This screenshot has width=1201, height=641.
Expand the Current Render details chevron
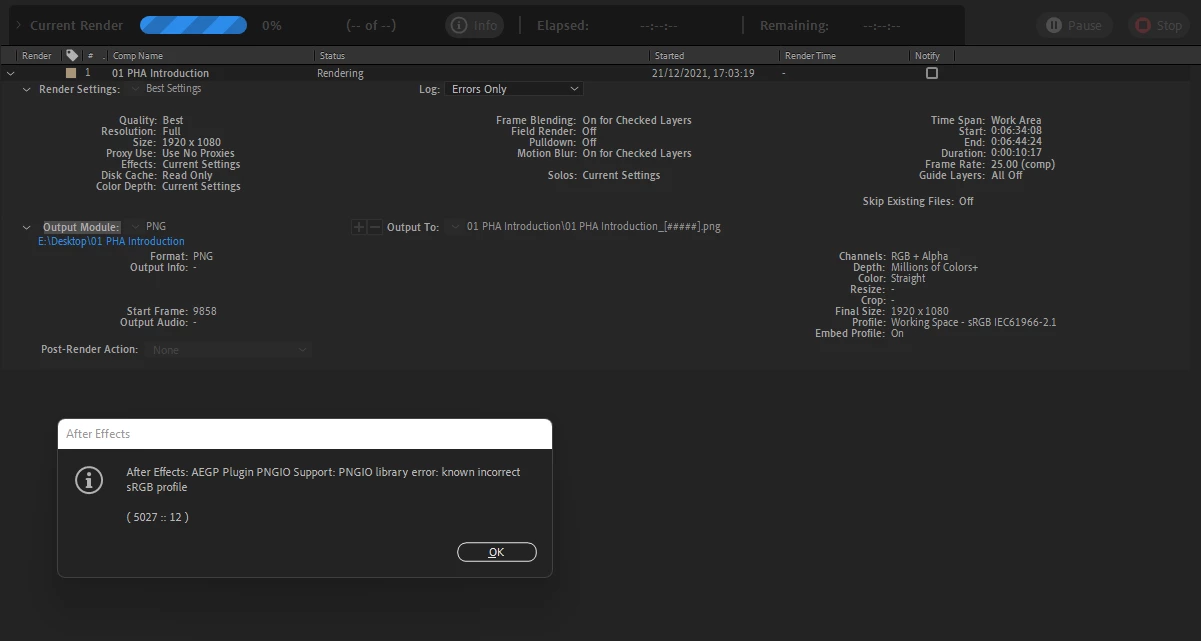click(x=18, y=25)
